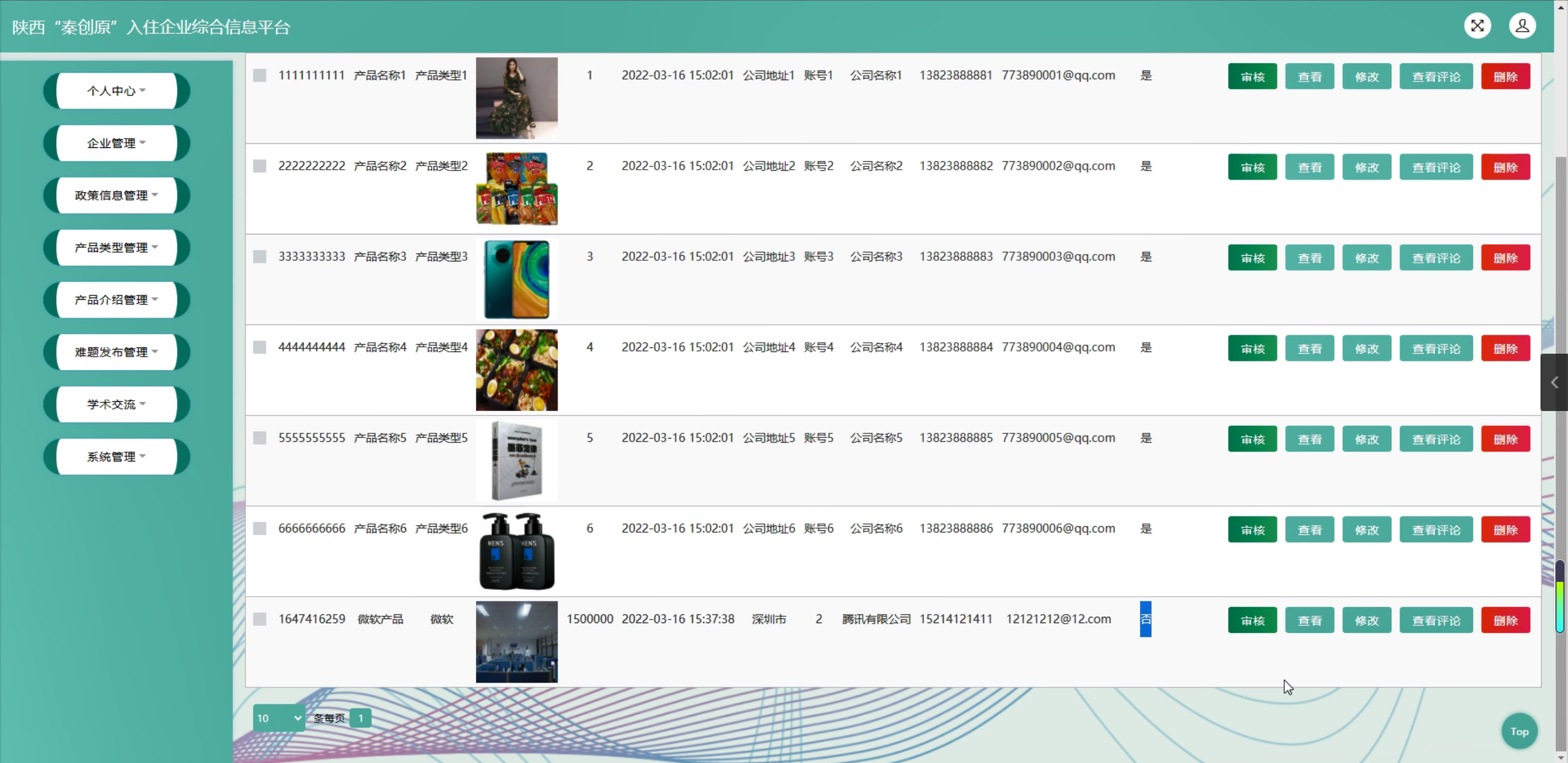Open the 企业管理 menu
The height and width of the screenshot is (763, 1568).
(116, 143)
